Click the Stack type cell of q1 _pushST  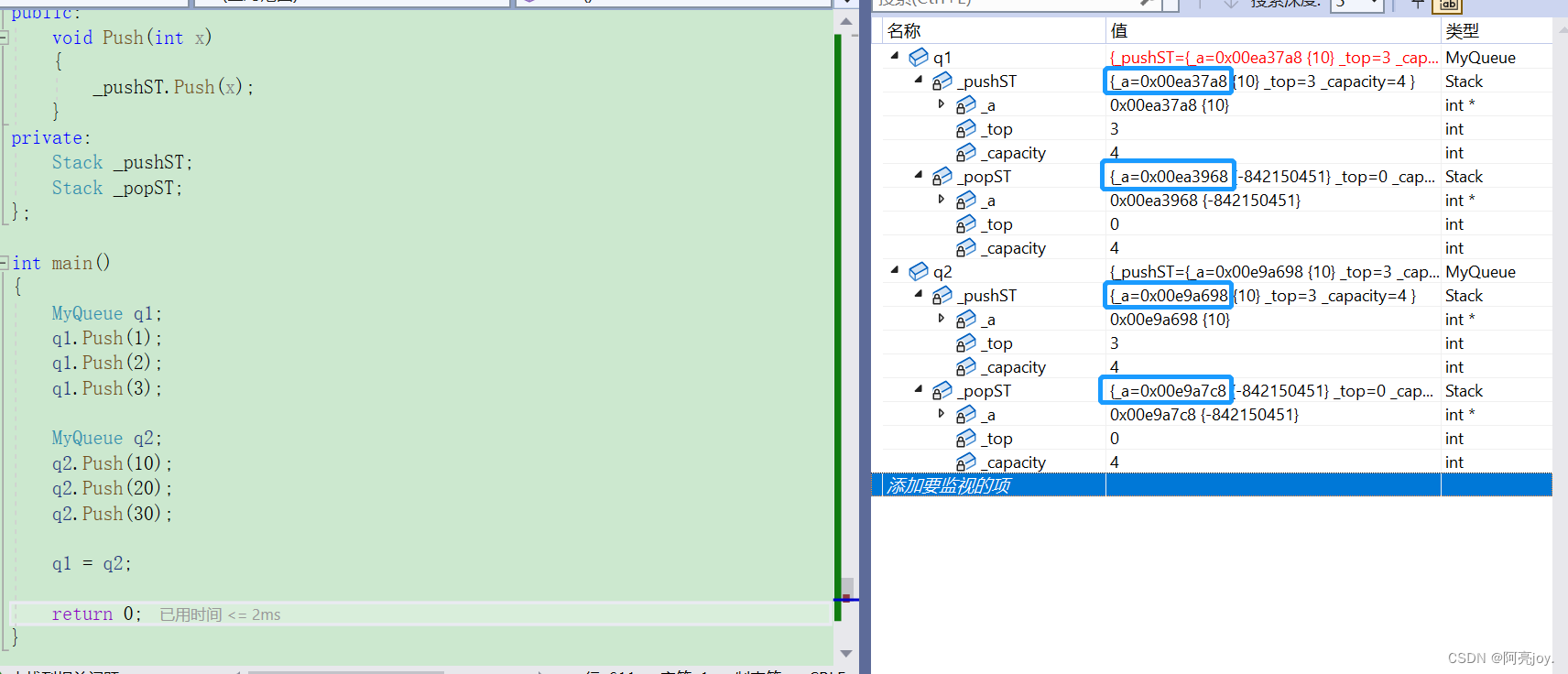[x=1465, y=82]
